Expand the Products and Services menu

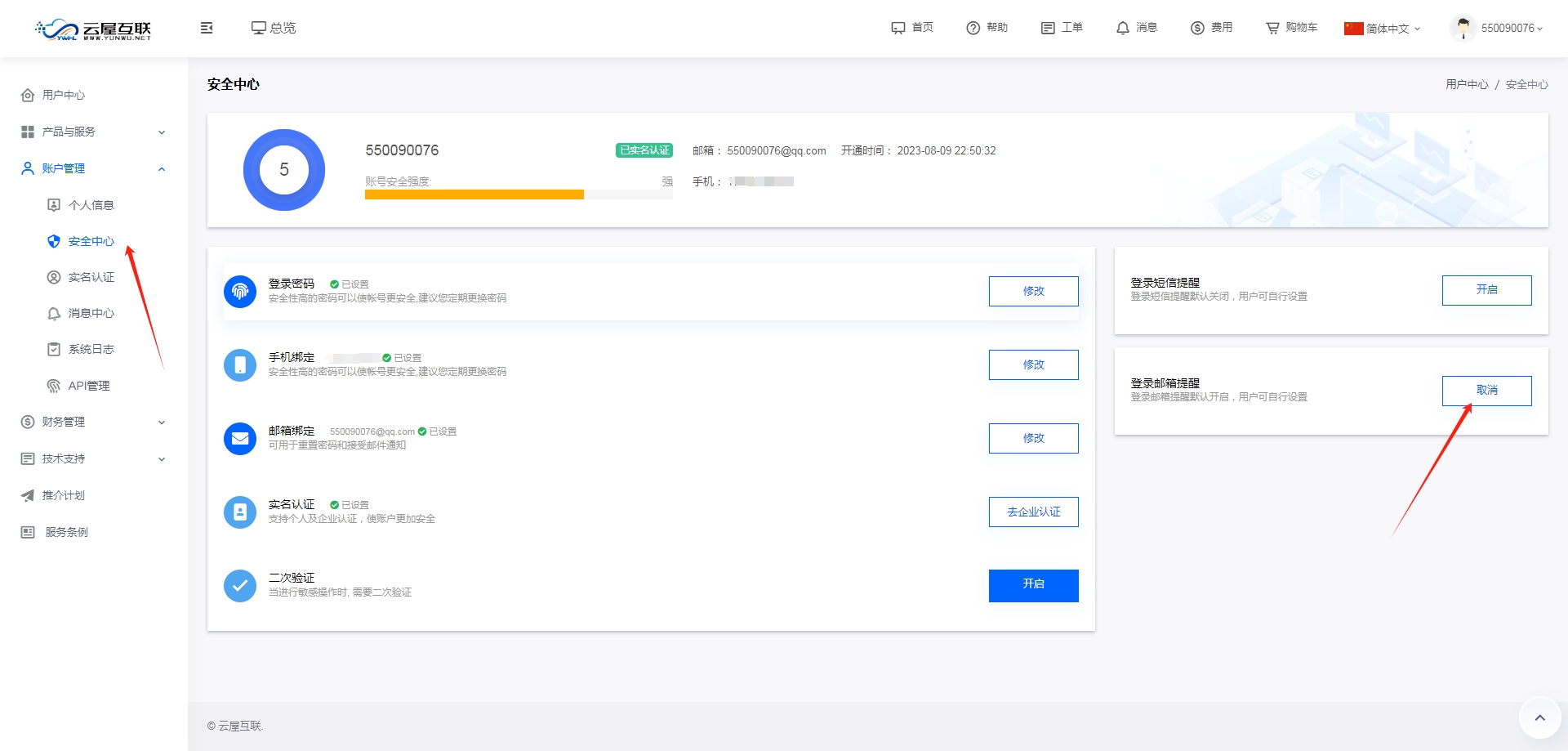pos(94,132)
